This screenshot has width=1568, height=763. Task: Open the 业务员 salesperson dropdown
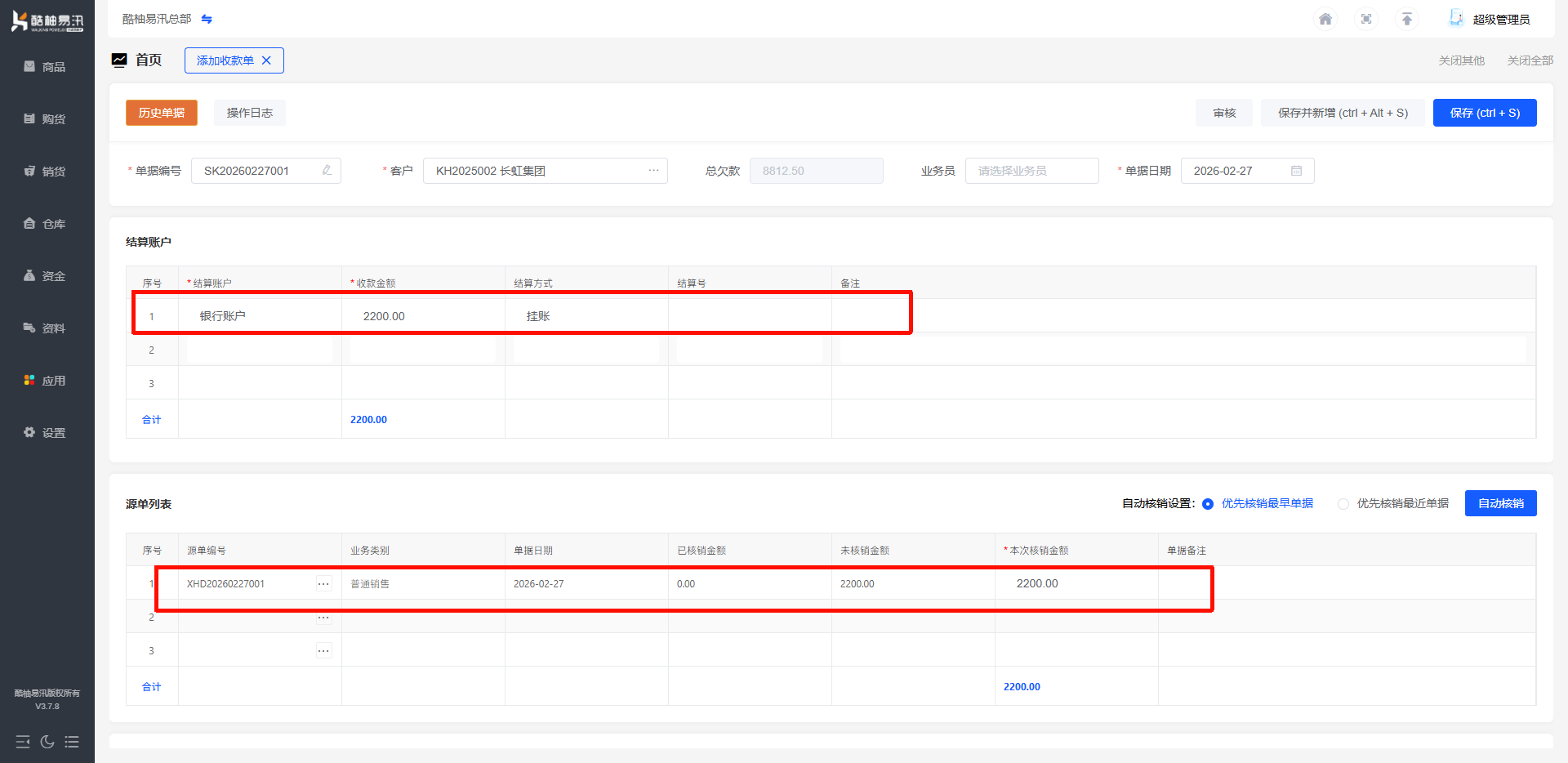click(1031, 171)
